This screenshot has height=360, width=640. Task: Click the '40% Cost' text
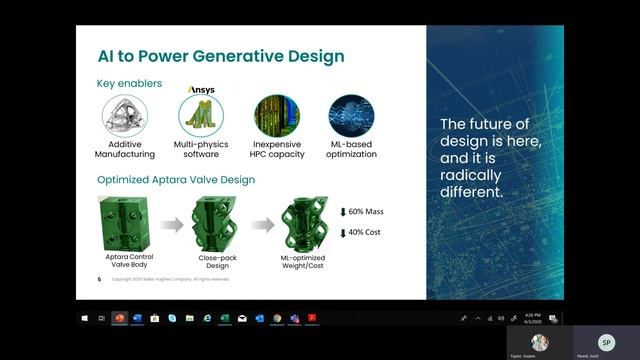tap(364, 232)
